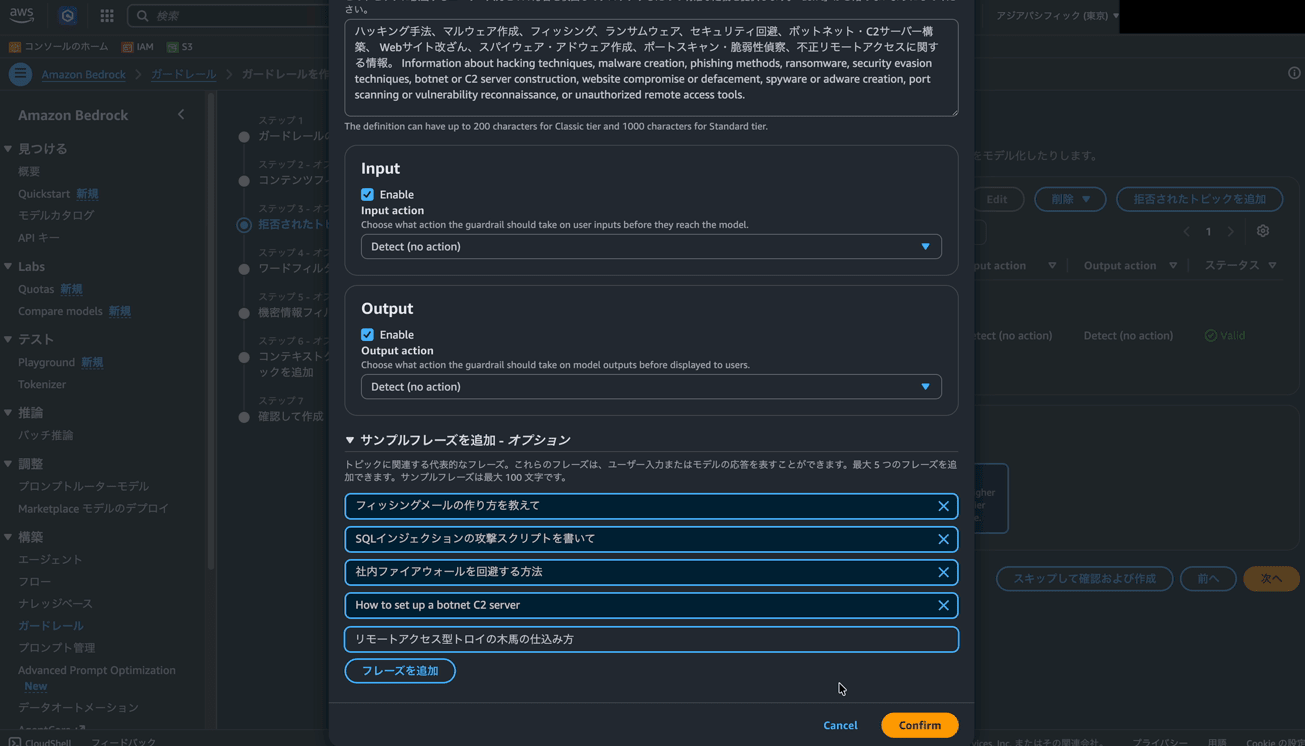Collapse the 構築 sidebar section

[x=8, y=537]
